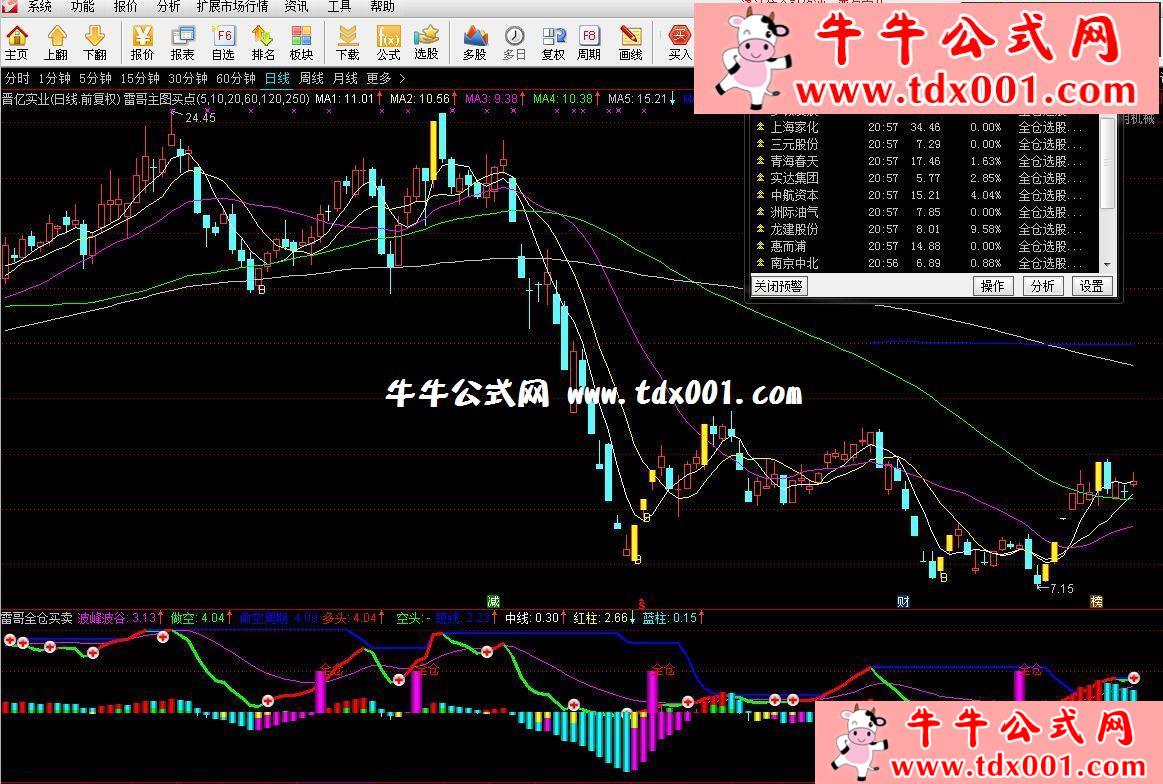Viewport: 1163px width, 784px height.
Task: Click the 复权 adjust-price icon
Action: tap(553, 43)
